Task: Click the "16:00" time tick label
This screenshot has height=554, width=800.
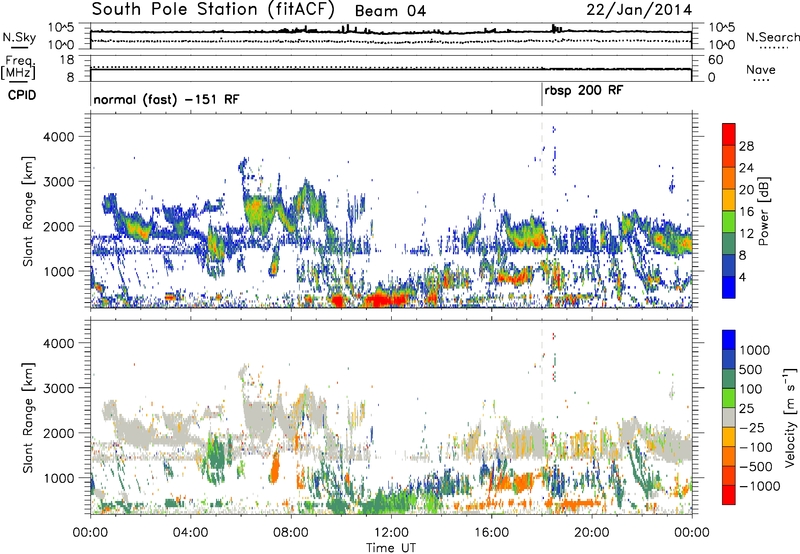Action: (x=491, y=532)
